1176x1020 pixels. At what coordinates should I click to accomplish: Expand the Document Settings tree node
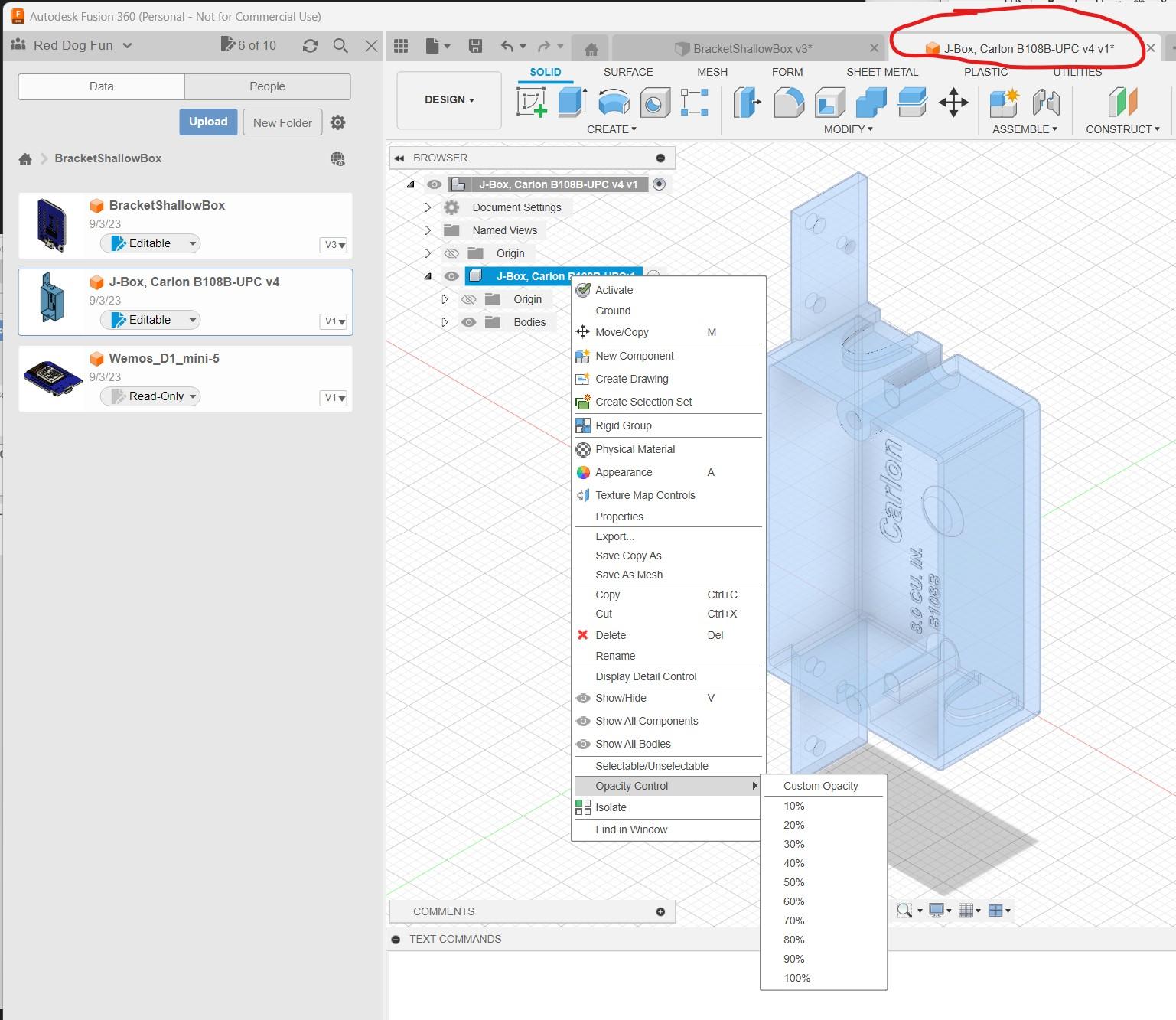pos(428,207)
